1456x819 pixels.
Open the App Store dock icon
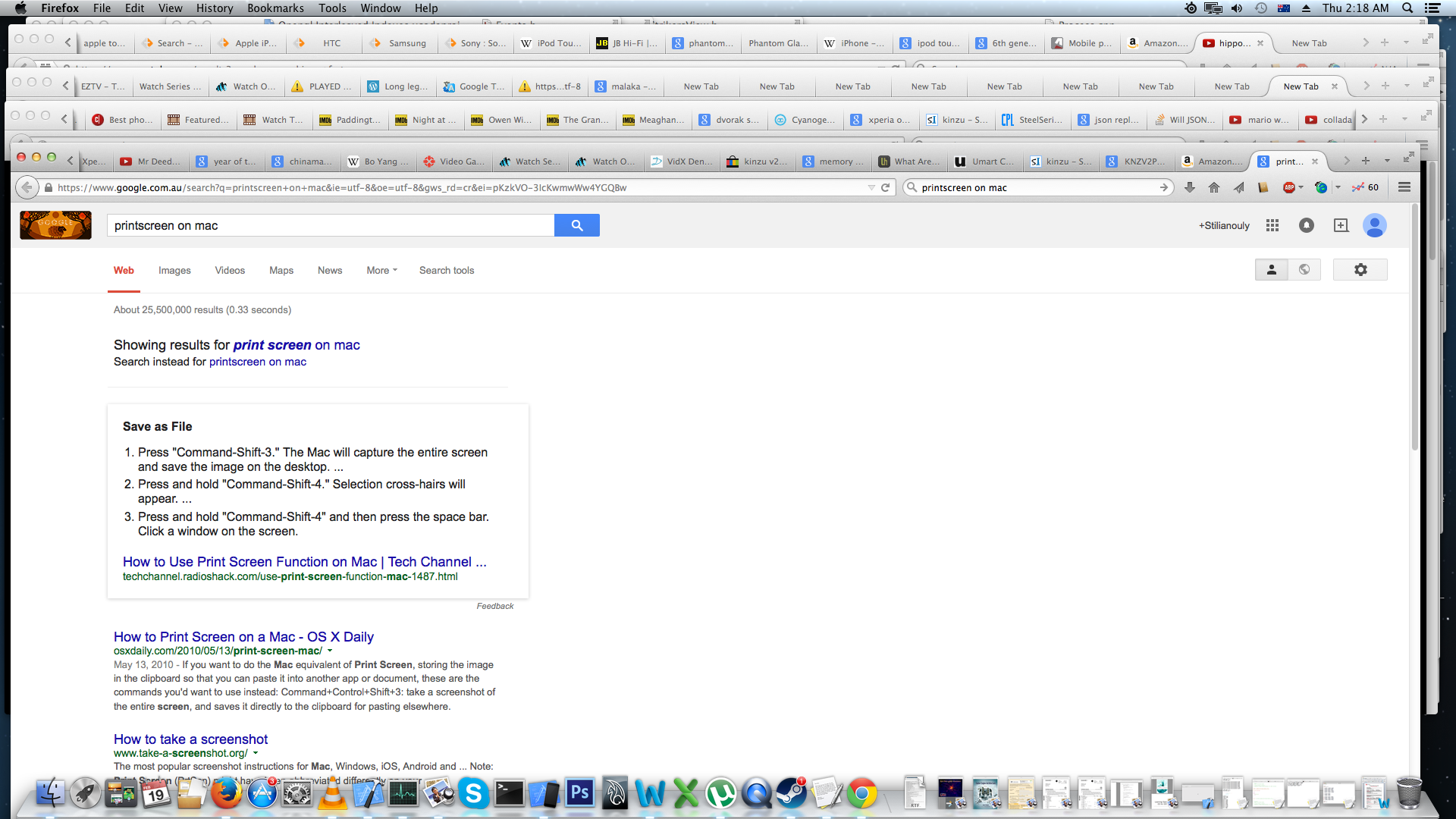coord(262,794)
